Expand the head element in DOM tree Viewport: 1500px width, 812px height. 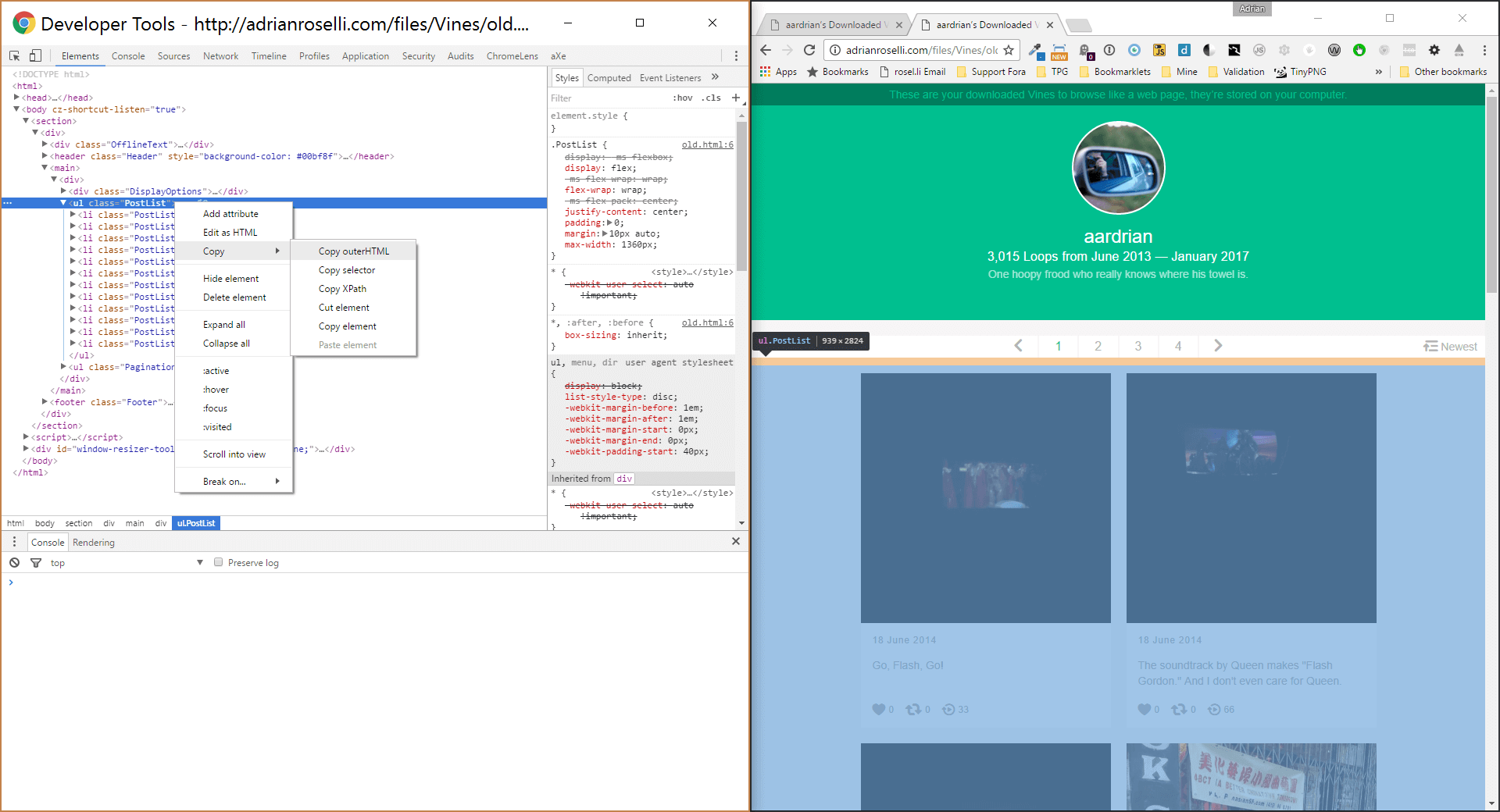click(x=16, y=98)
